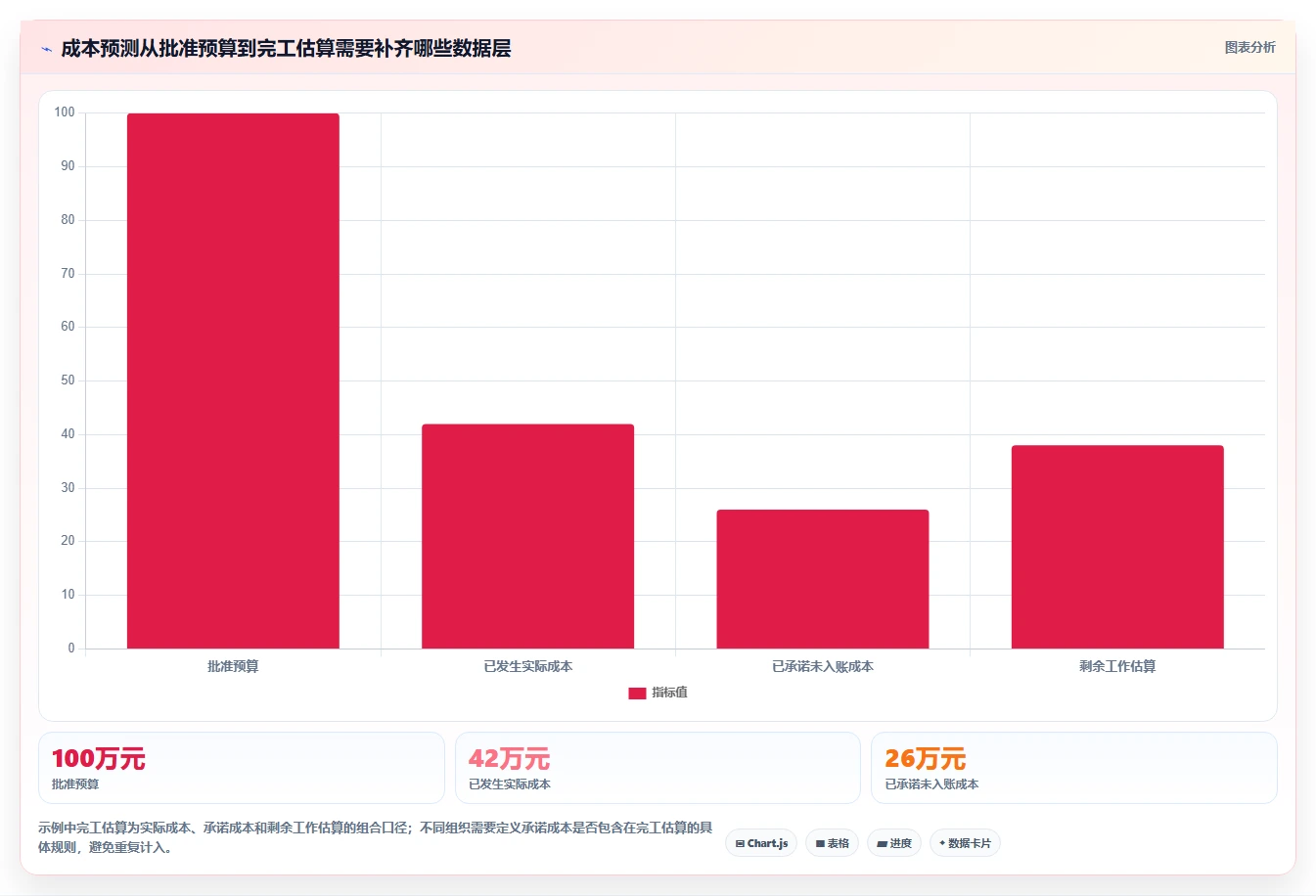1316x896 pixels.
Task: Click the Chart.js tag chip
Action: pos(761,843)
